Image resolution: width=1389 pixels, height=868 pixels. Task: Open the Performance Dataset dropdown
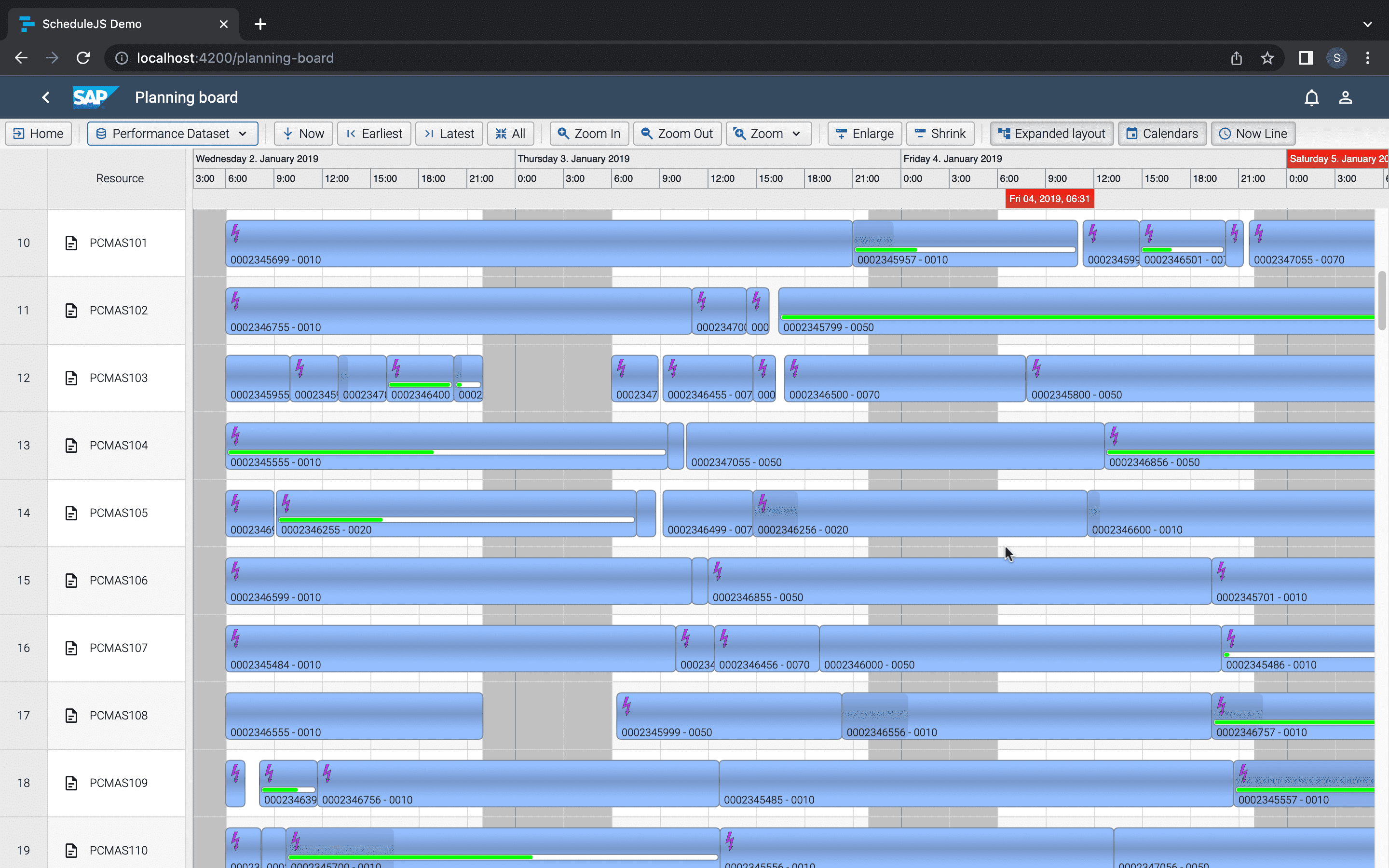pyautogui.click(x=172, y=133)
